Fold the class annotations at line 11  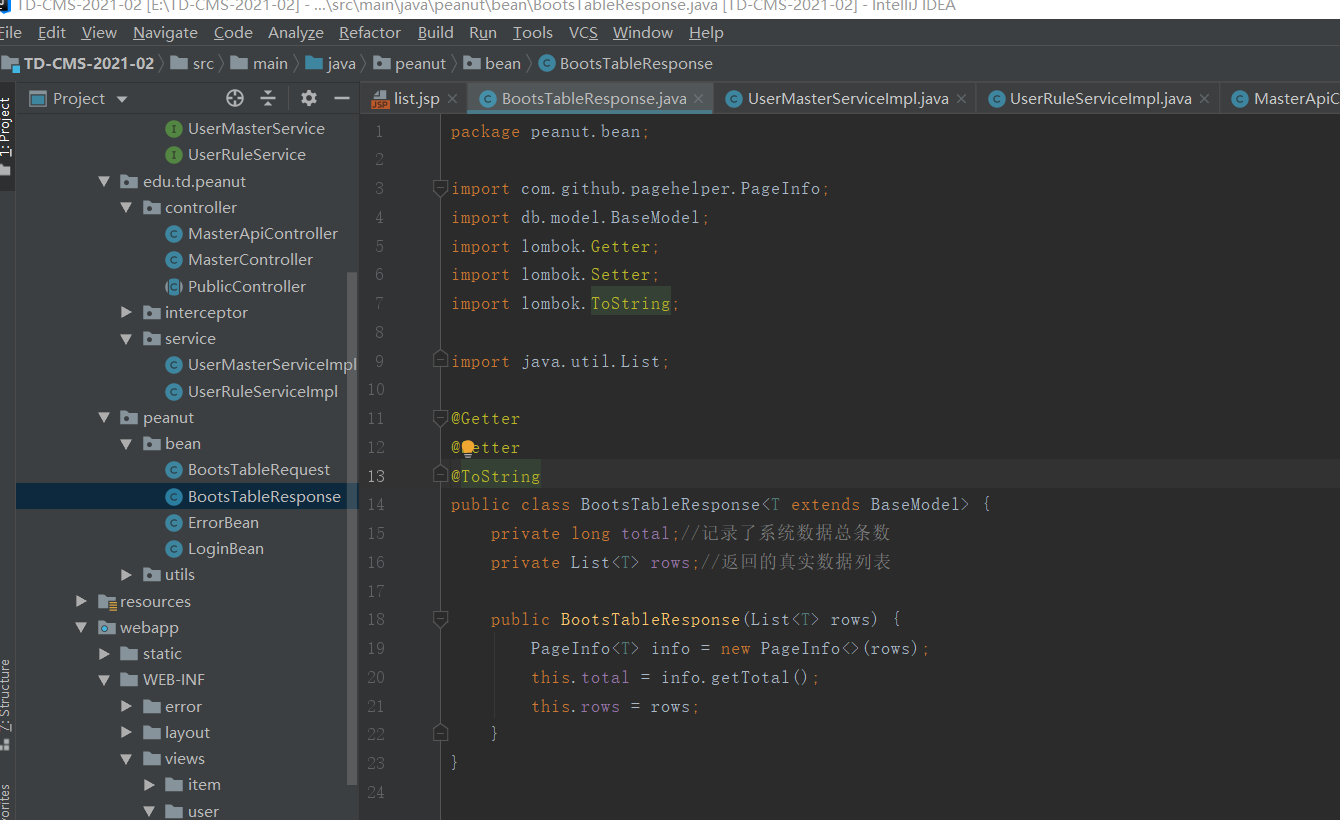(x=440, y=418)
